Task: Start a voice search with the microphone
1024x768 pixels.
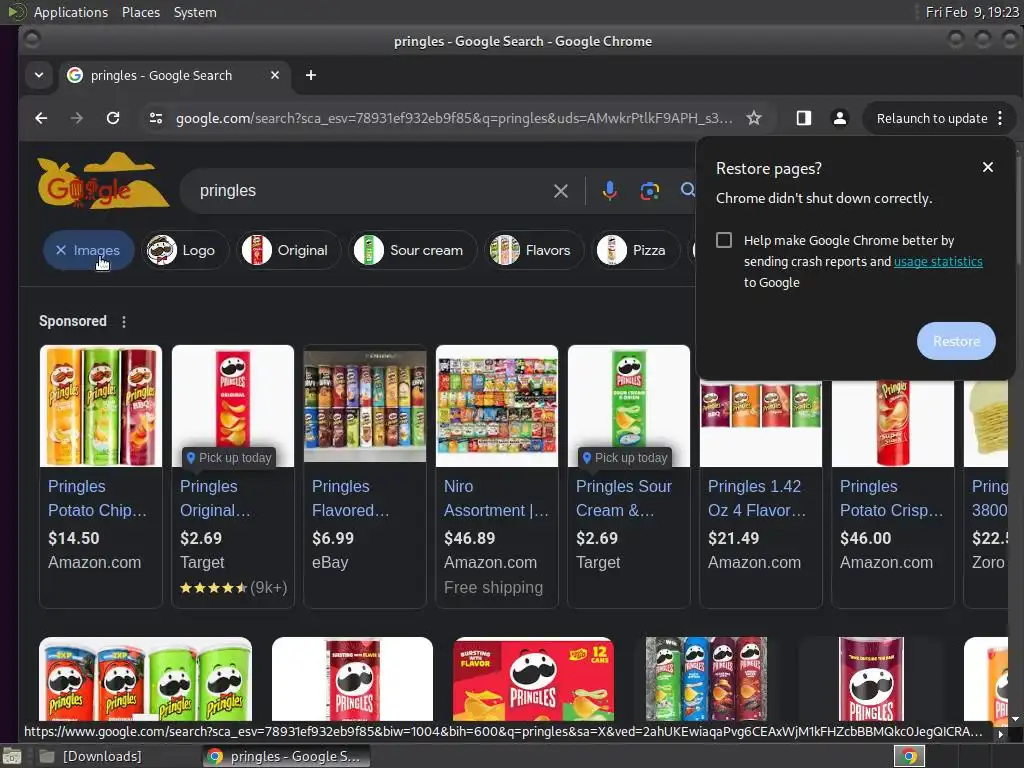Action: [x=609, y=191]
